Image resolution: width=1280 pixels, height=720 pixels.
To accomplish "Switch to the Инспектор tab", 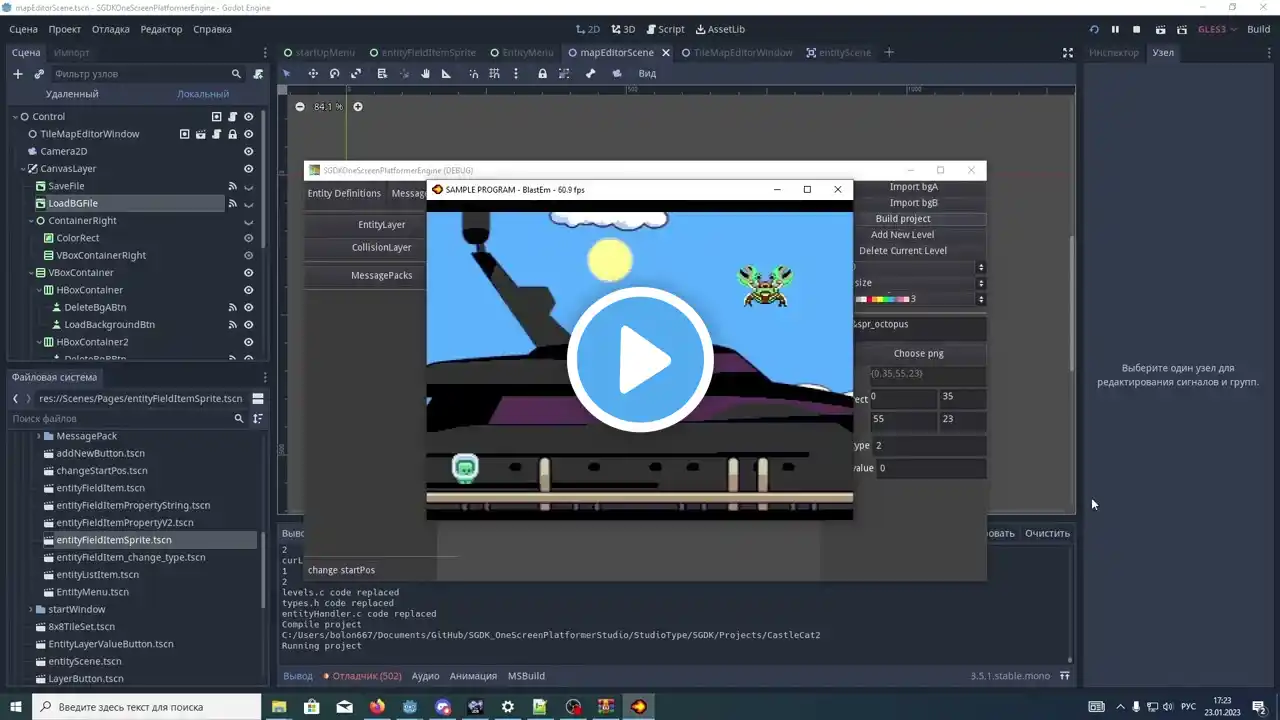I will [1114, 53].
